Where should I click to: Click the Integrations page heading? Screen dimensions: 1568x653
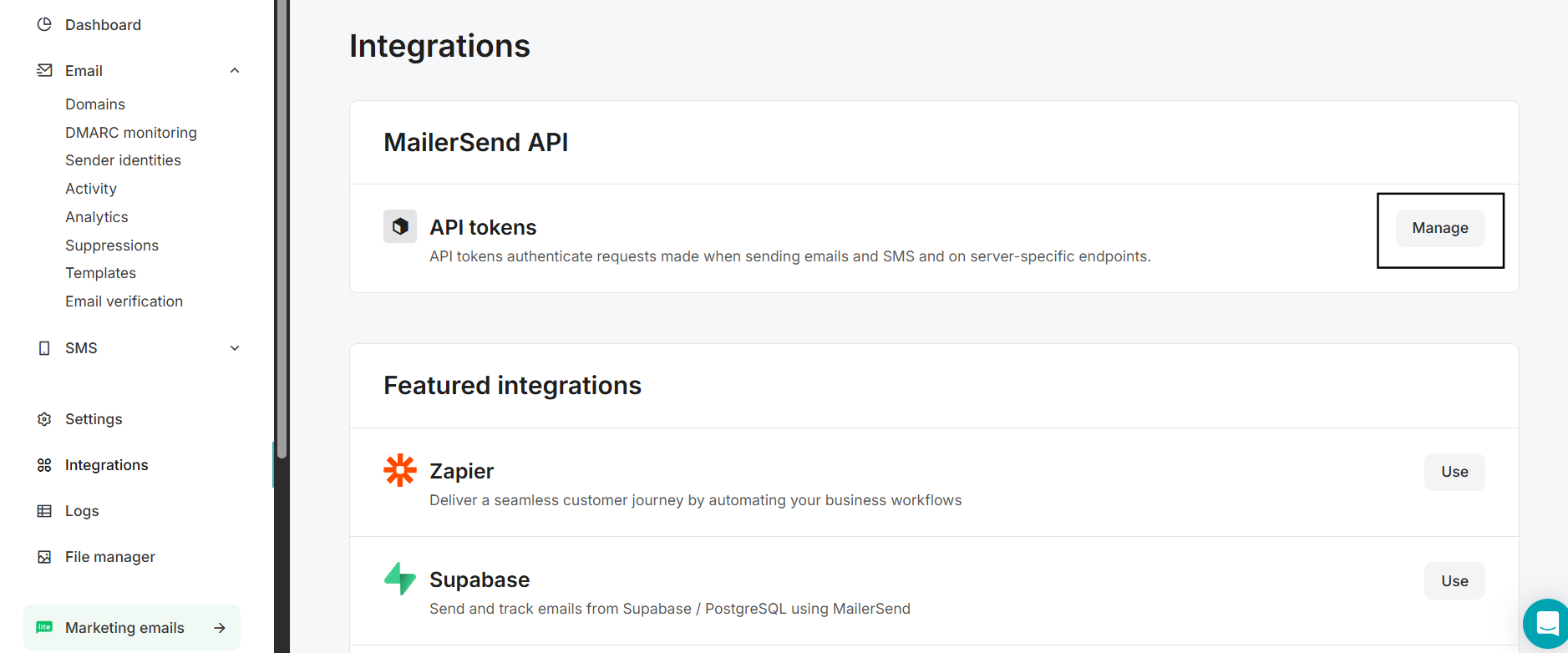point(439,46)
